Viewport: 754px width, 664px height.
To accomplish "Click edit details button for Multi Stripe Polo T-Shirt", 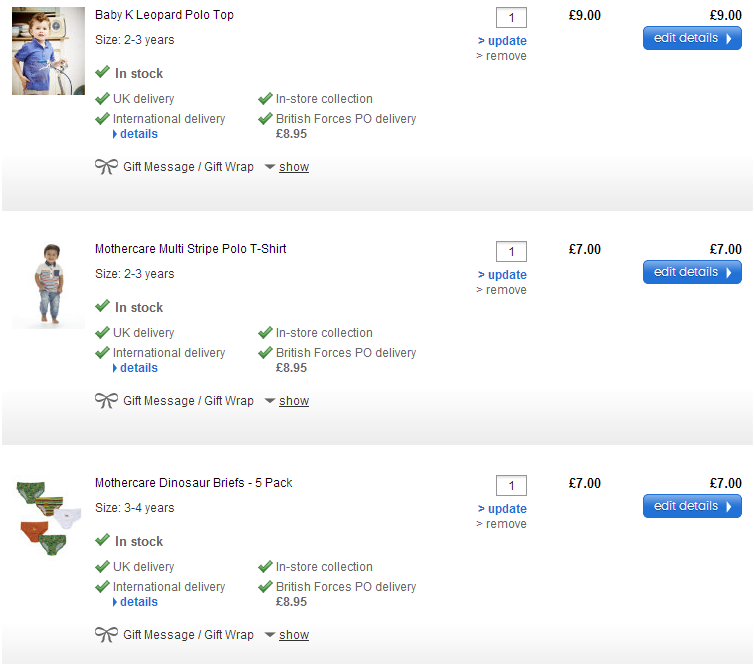I will pos(691,272).
